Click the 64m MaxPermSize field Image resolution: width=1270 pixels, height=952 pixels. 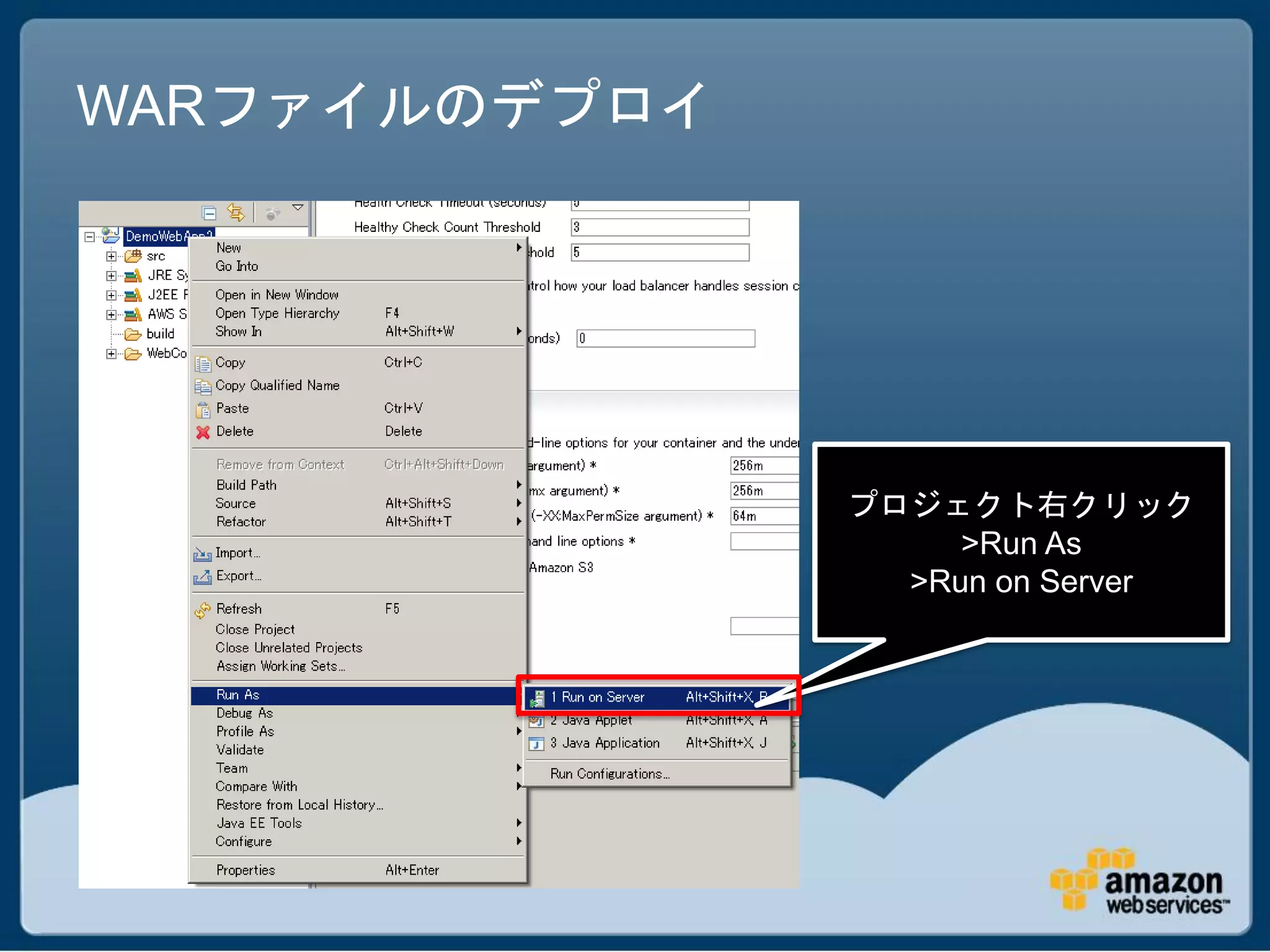click(x=765, y=516)
